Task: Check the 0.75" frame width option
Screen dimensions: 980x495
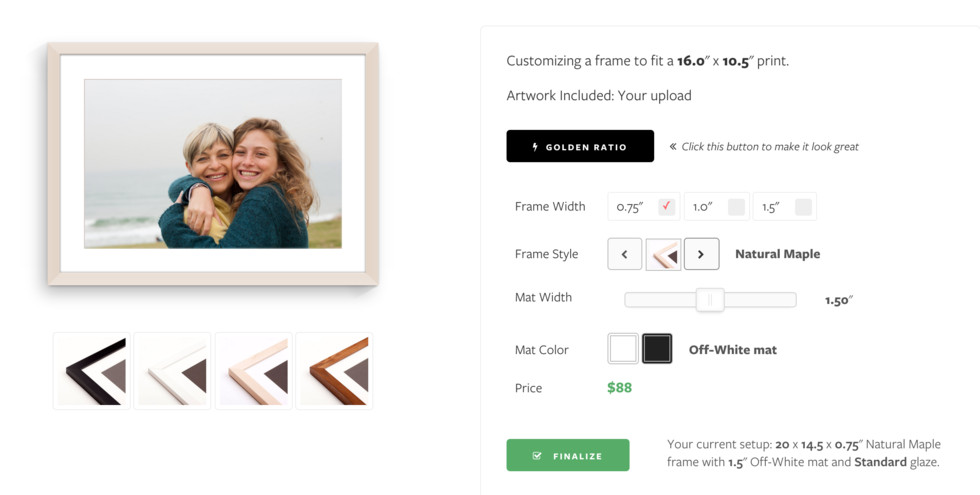Action: (x=667, y=207)
